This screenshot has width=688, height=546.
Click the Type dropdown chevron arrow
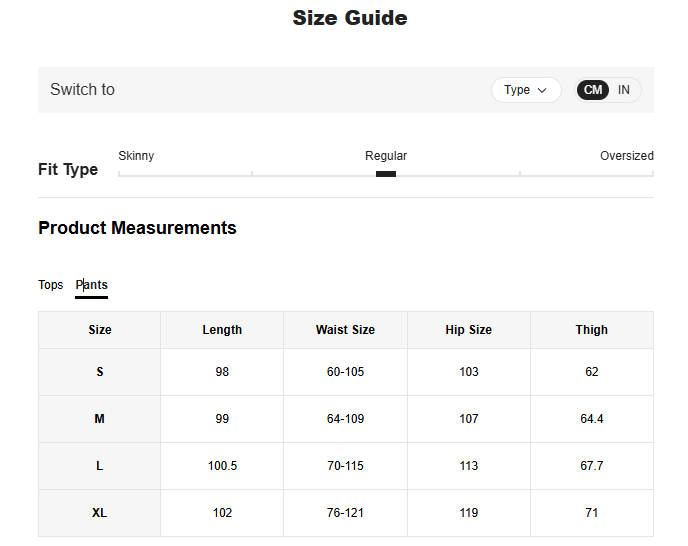543,90
